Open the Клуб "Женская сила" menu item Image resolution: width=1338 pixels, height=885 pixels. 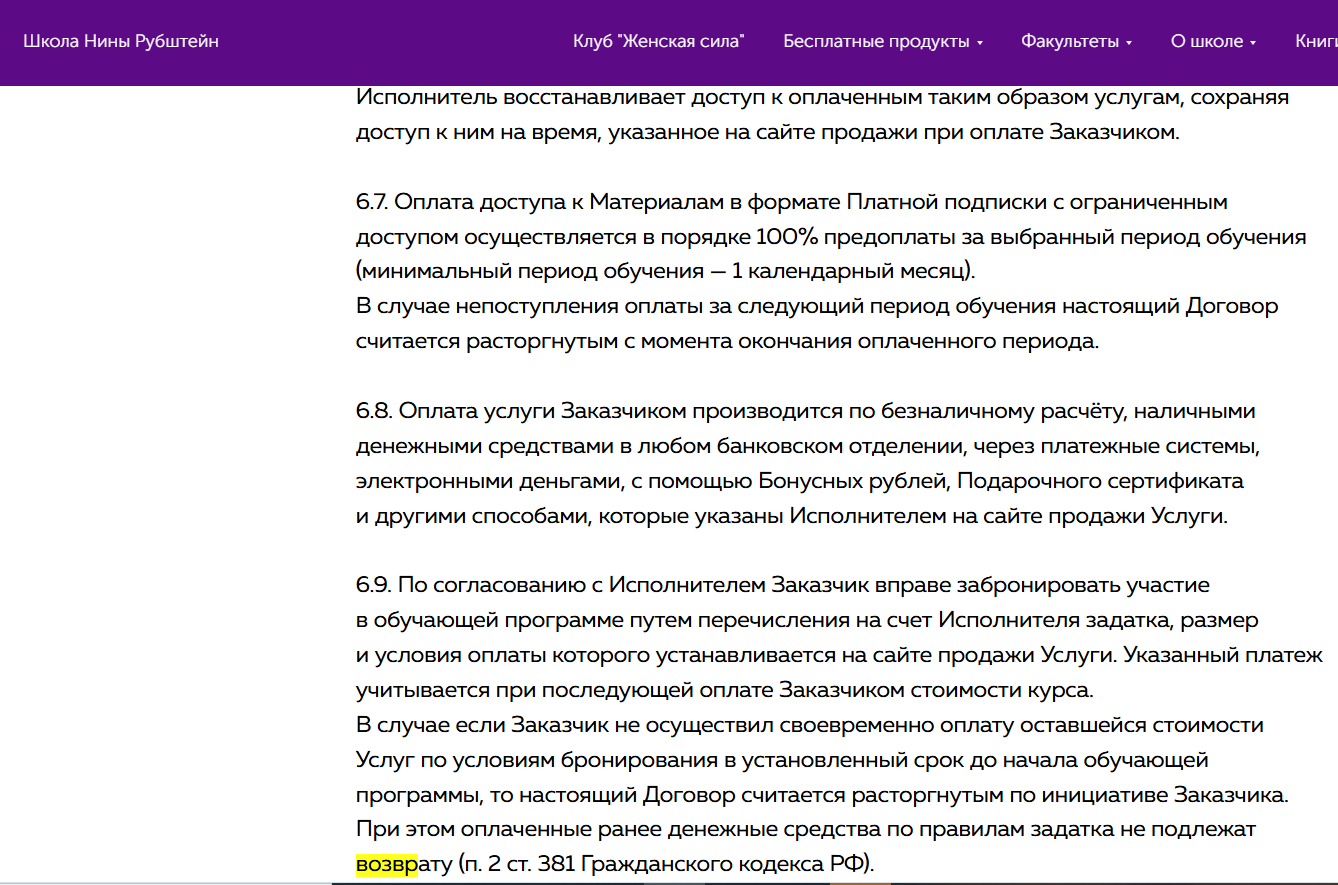(659, 41)
